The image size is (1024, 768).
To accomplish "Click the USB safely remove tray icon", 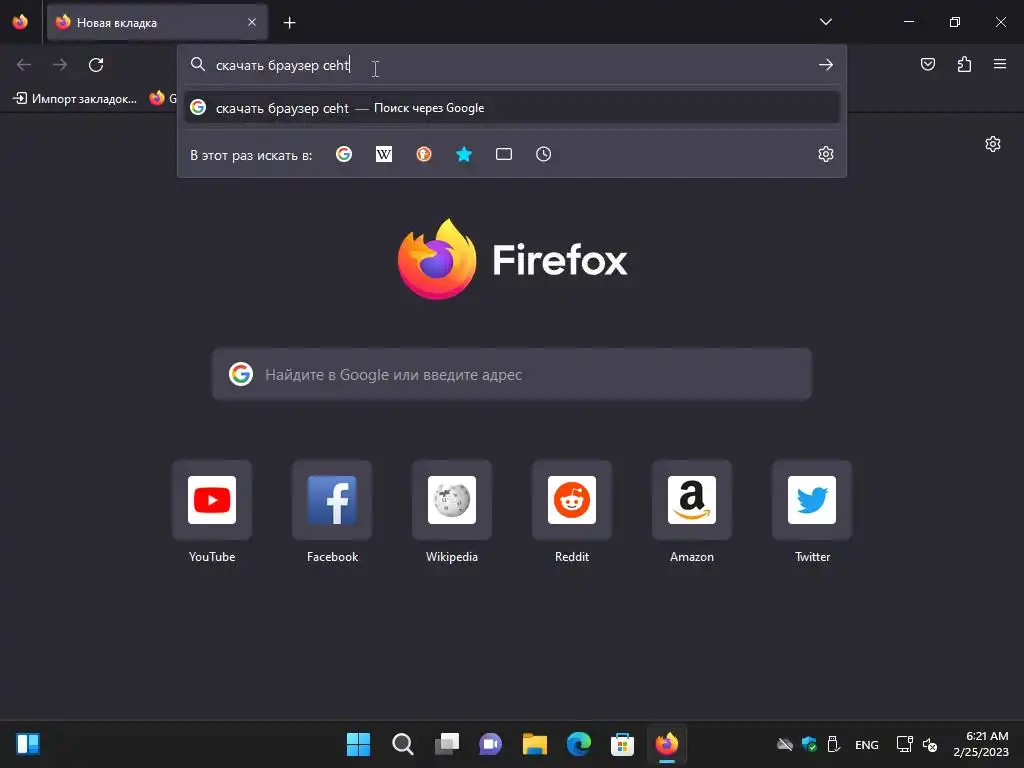I will [x=833, y=744].
